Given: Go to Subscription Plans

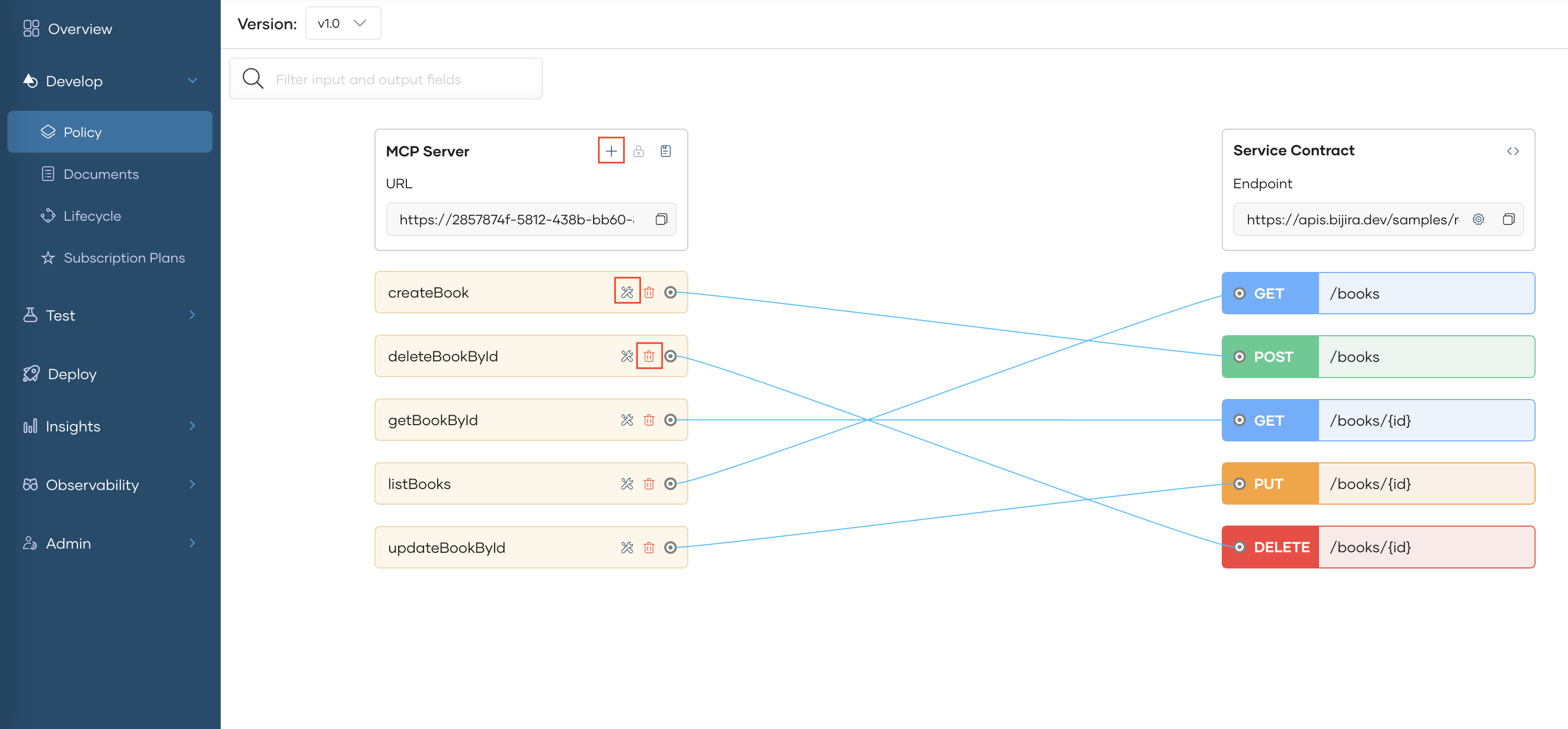Looking at the screenshot, I should pyautogui.click(x=123, y=258).
